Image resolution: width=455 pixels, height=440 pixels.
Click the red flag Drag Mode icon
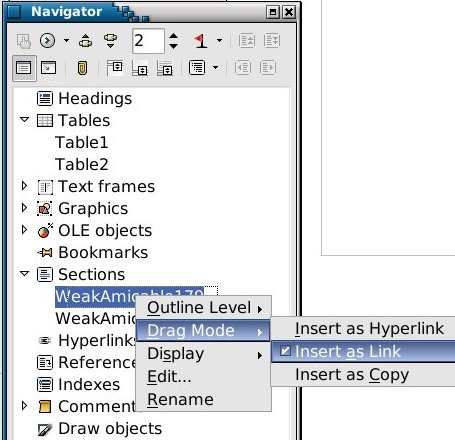[201, 41]
